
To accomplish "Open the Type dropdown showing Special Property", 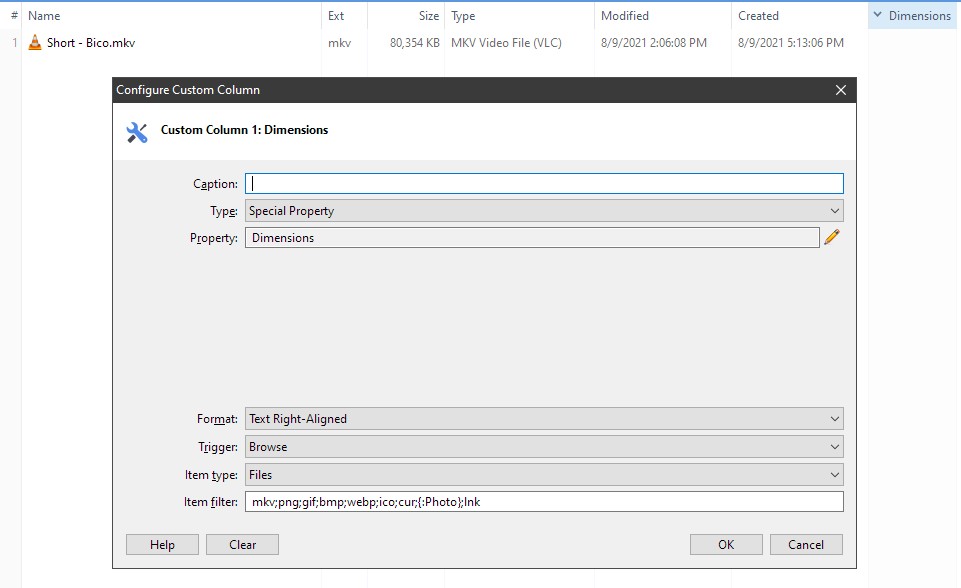I will click(x=544, y=211).
